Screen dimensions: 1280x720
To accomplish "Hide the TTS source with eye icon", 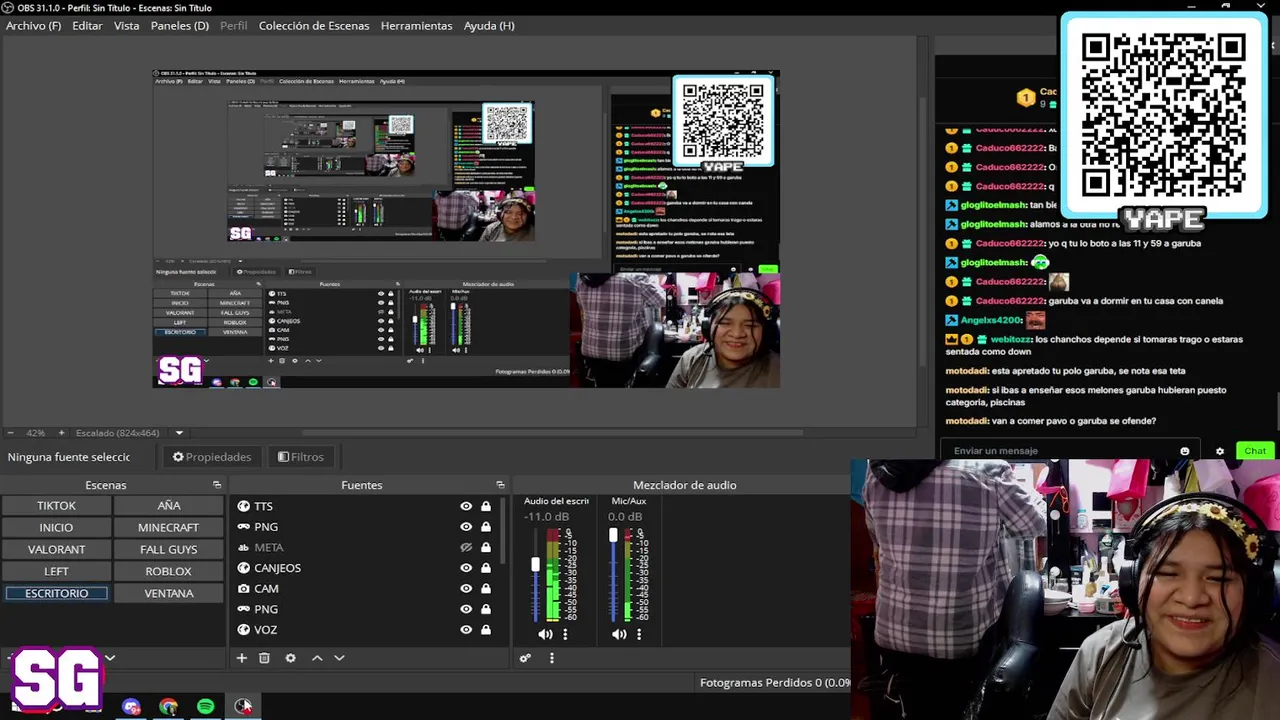I will tap(466, 506).
